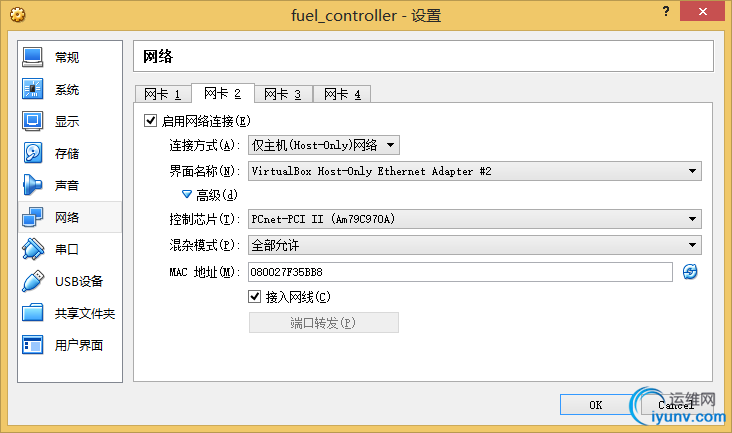Uncheck the 接入网线 (cable connected) checkbox

pos(254,297)
